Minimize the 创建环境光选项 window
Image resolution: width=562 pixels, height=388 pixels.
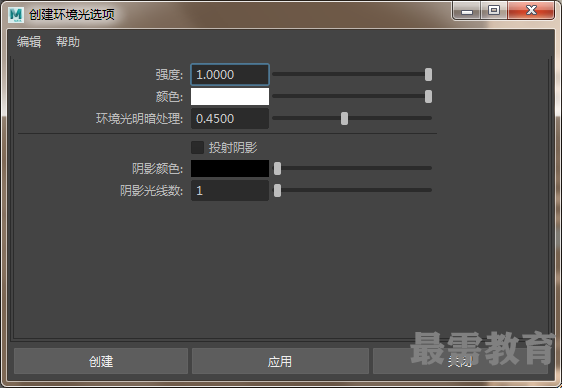tap(467, 10)
